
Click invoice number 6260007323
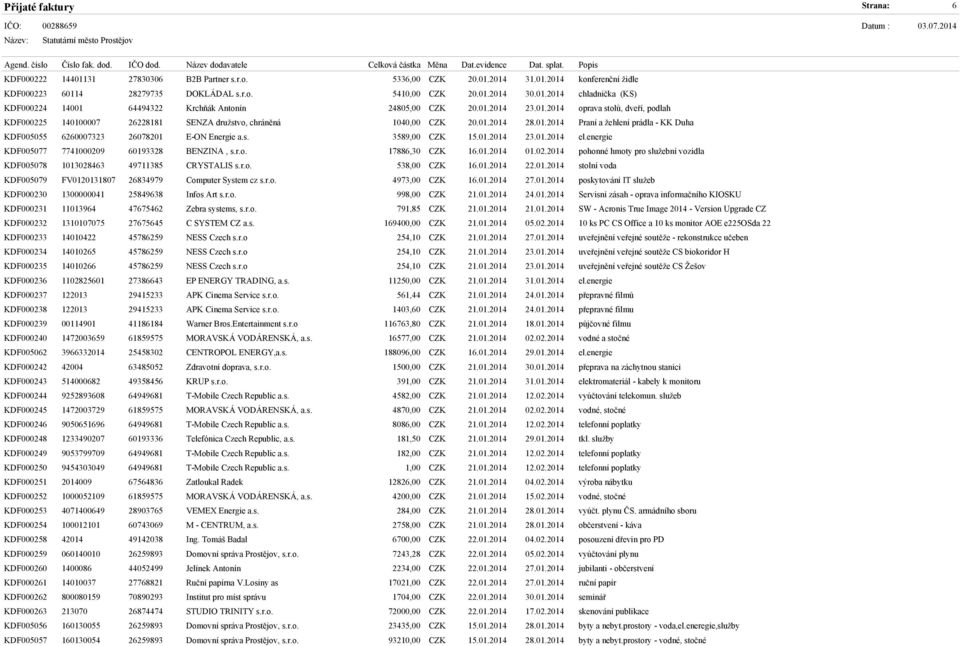click(x=83, y=137)
